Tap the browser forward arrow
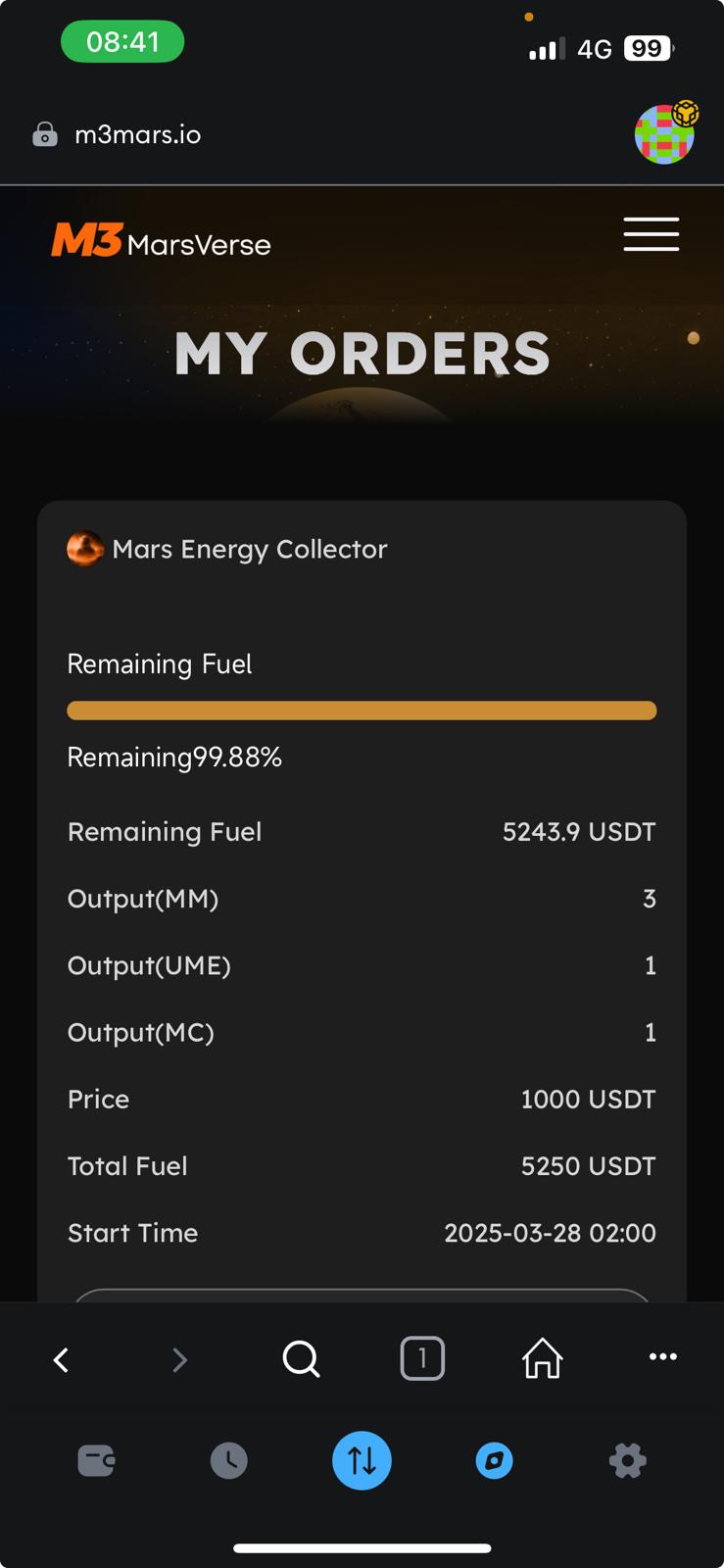Image resolution: width=724 pixels, height=1568 pixels. pyautogui.click(x=179, y=1359)
